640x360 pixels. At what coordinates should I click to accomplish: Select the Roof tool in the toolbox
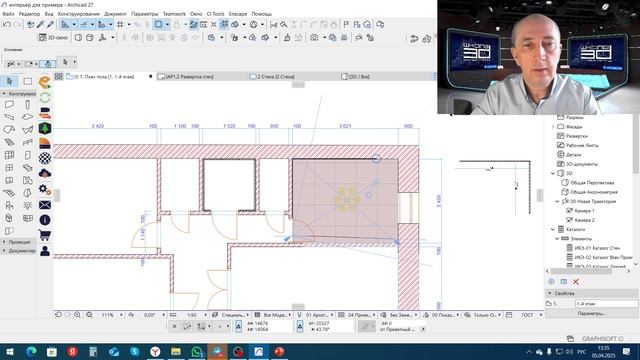(x=9, y=130)
